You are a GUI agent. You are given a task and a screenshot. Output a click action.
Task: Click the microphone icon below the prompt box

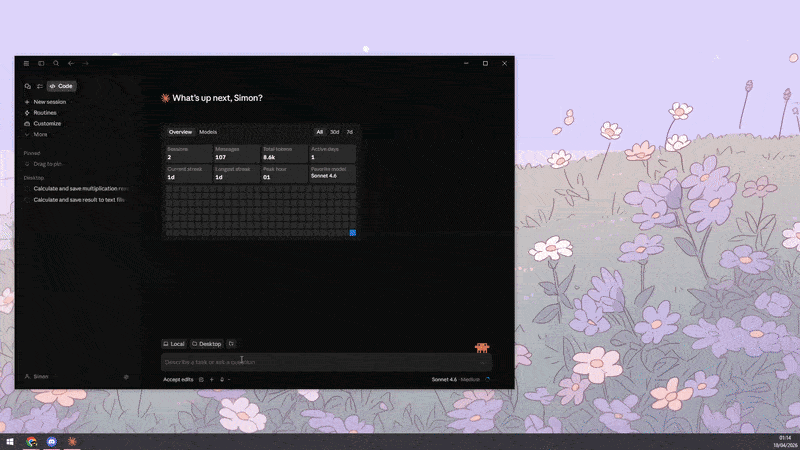(222, 380)
